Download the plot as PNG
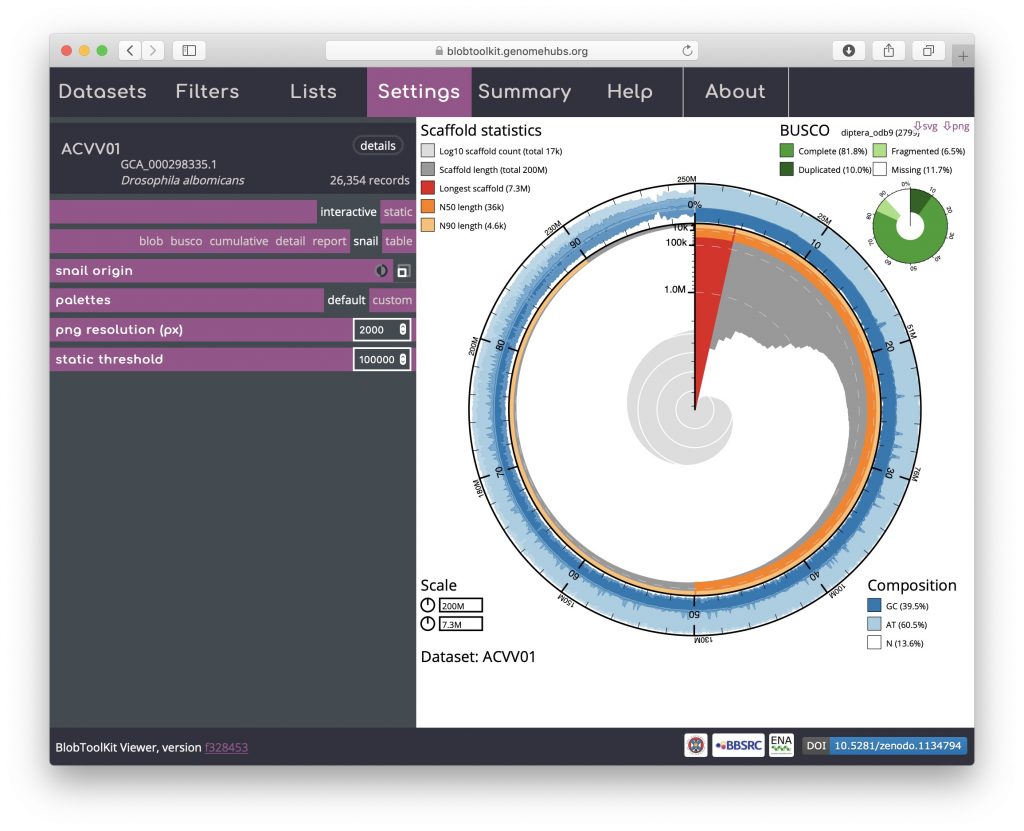 tap(956, 127)
